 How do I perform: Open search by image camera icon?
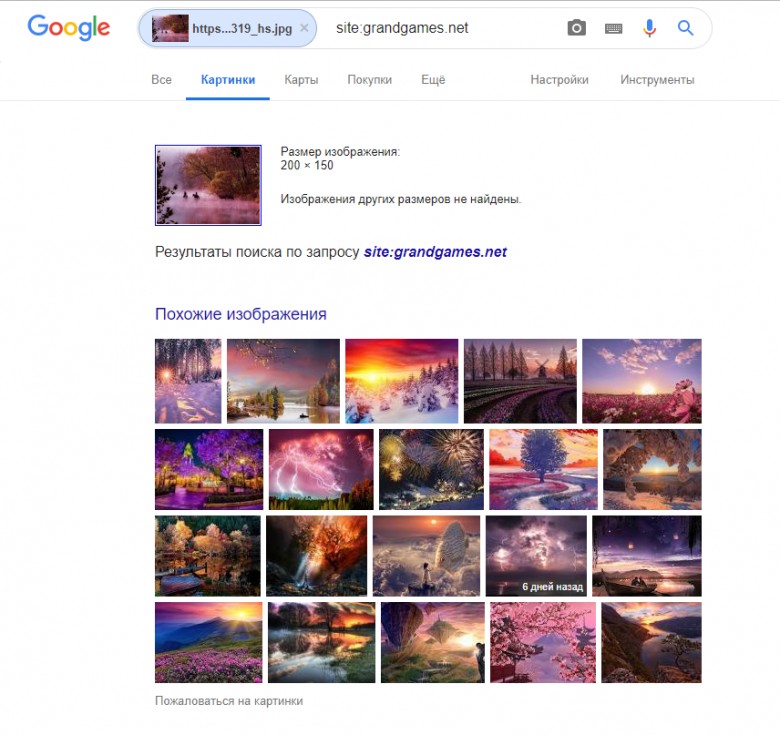pos(576,28)
